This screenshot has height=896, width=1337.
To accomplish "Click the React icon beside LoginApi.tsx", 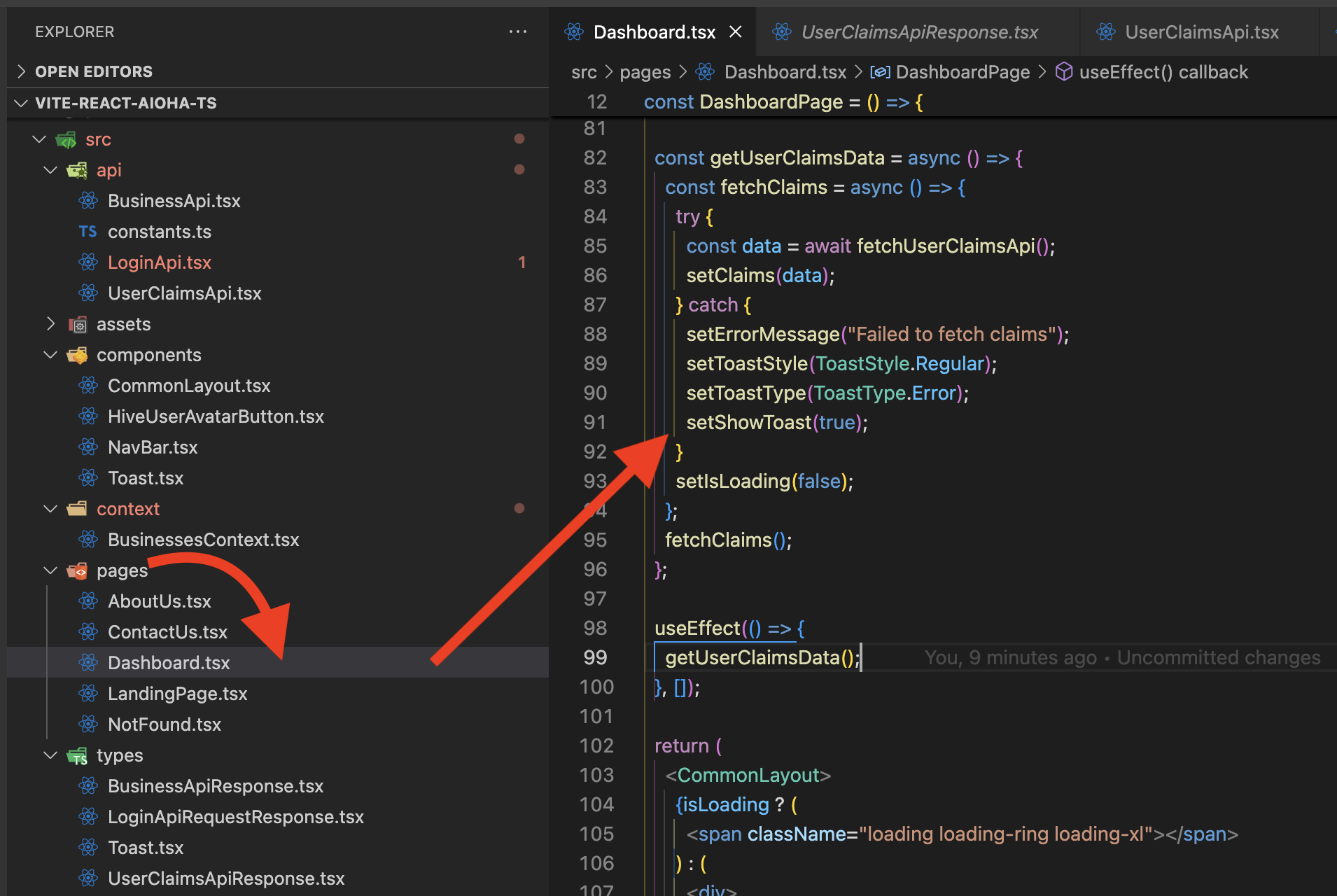I will tap(88, 262).
